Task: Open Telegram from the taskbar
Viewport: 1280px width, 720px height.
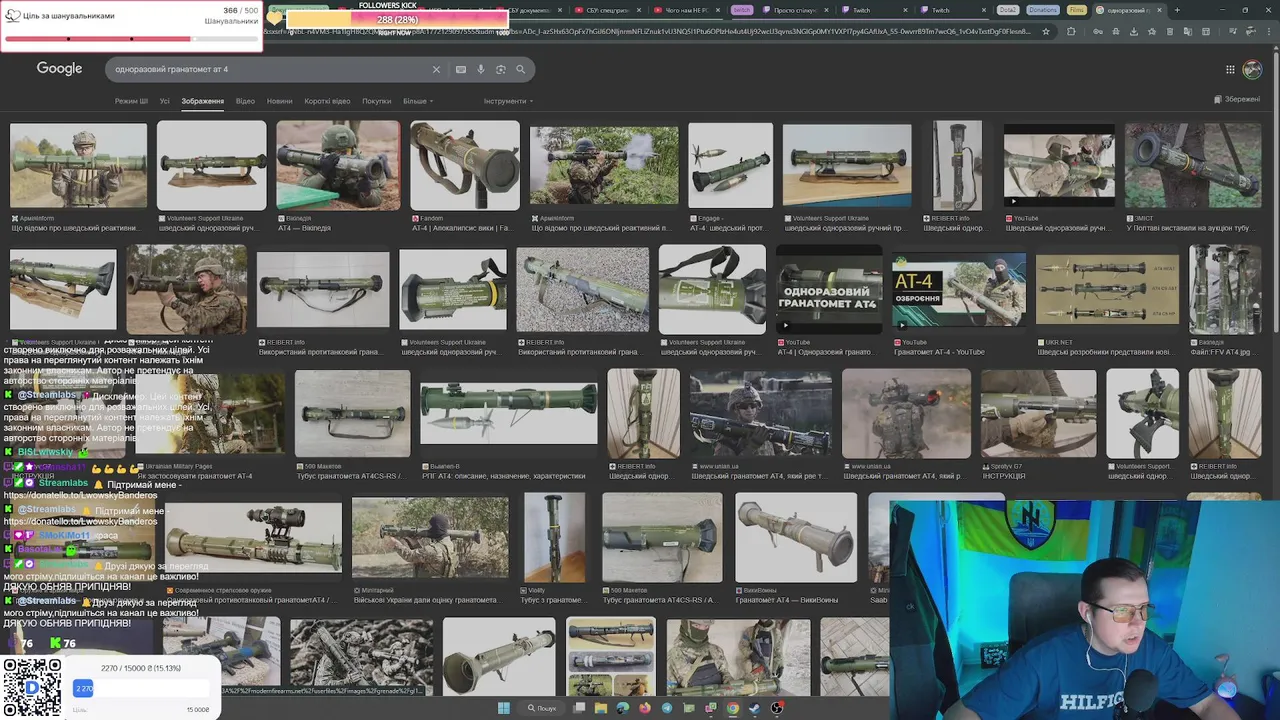Action: tap(667, 708)
